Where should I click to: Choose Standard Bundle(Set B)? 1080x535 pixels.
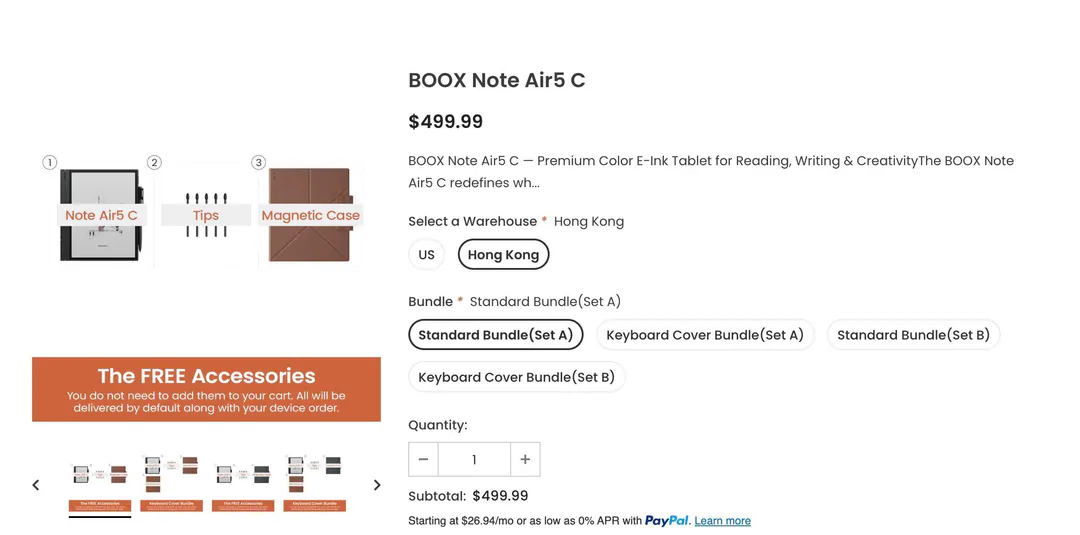pyautogui.click(x=913, y=335)
